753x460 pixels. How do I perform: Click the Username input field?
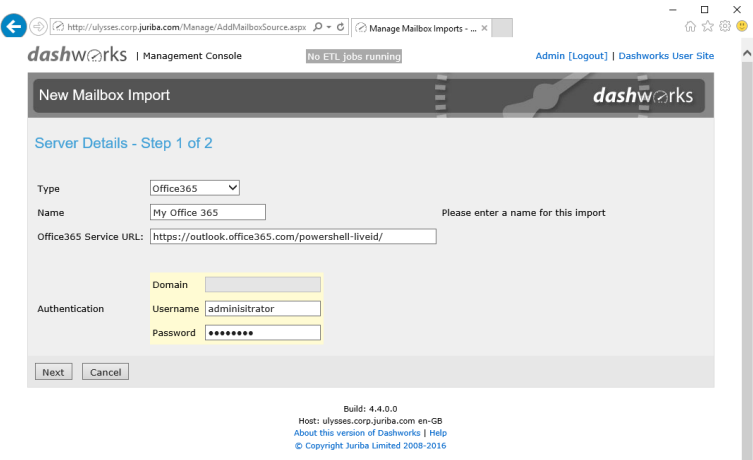tap(263, 308)
